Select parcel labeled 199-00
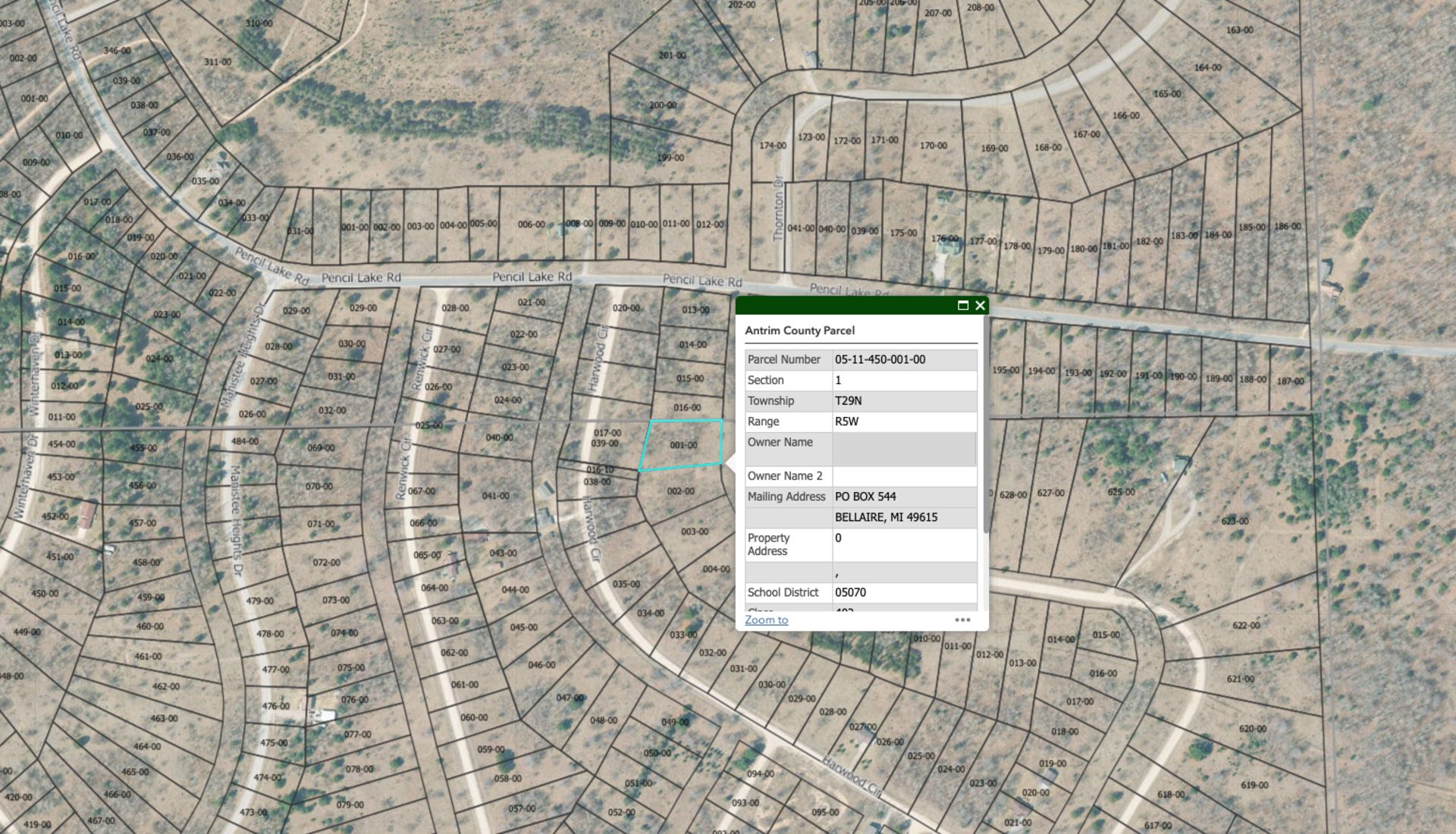Screen dimensions: 1456x834 pos(670,158)
